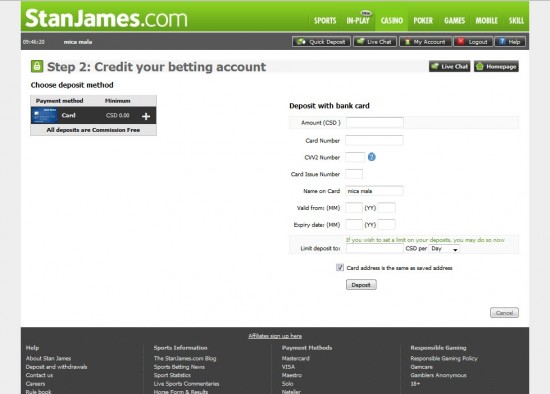Open Help in the top bar
The width and height of the screenshot is (550, 394).
coord(510,42)
